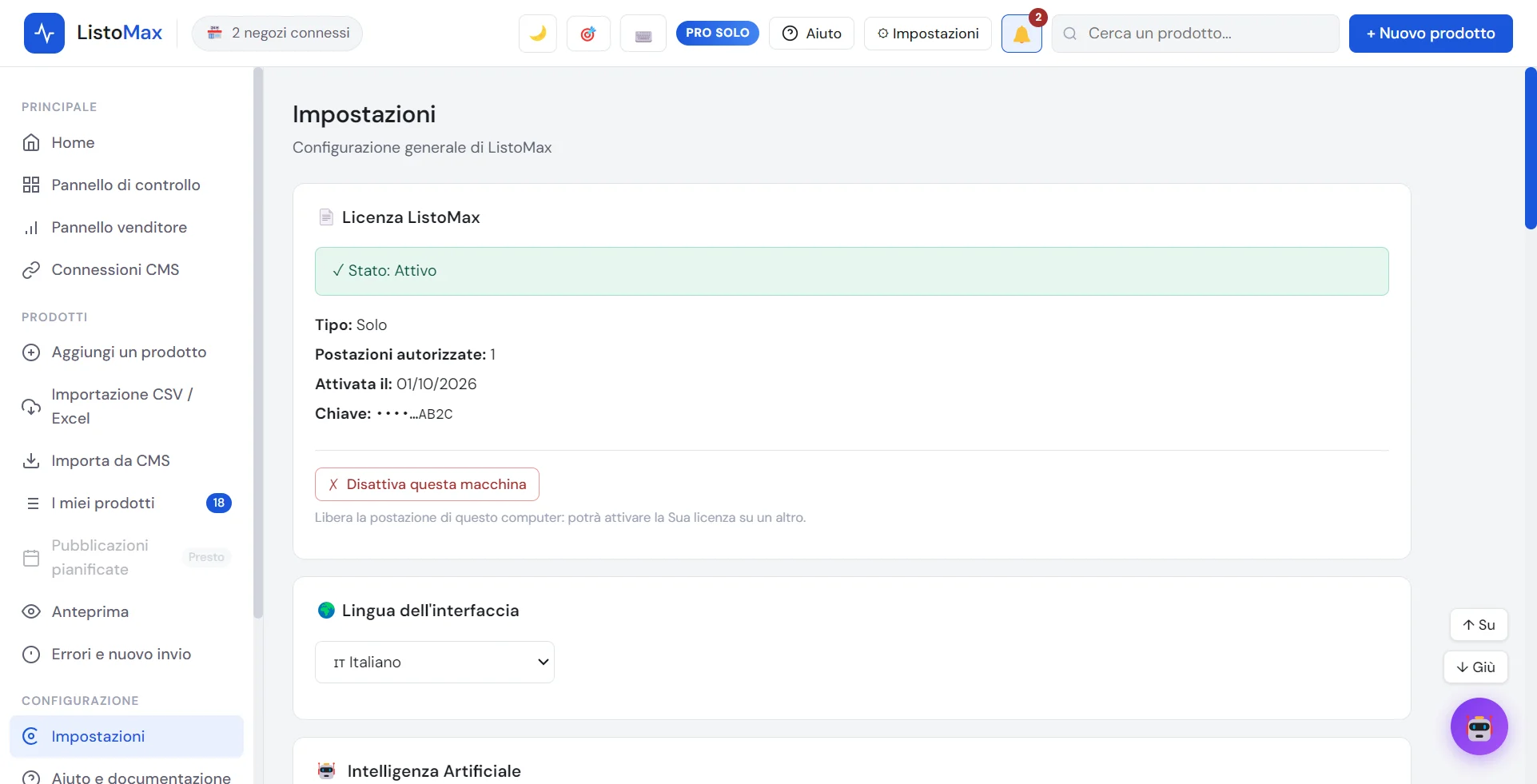
Task: Click the Aiuto button in header
Action: [811, 34]
